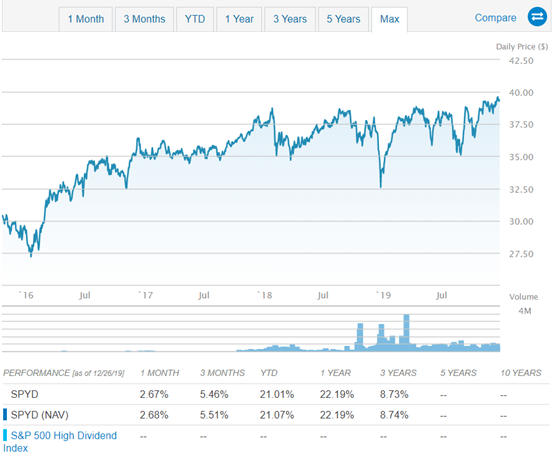Image resolution: width=554 pixels, height=456 pixels.
Task: Select the 5 Years tab
Action: tap(343, 19)
